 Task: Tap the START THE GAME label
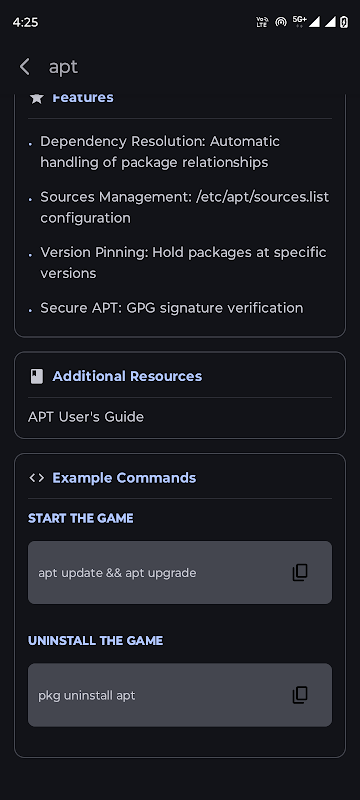[x=81, y=518]
